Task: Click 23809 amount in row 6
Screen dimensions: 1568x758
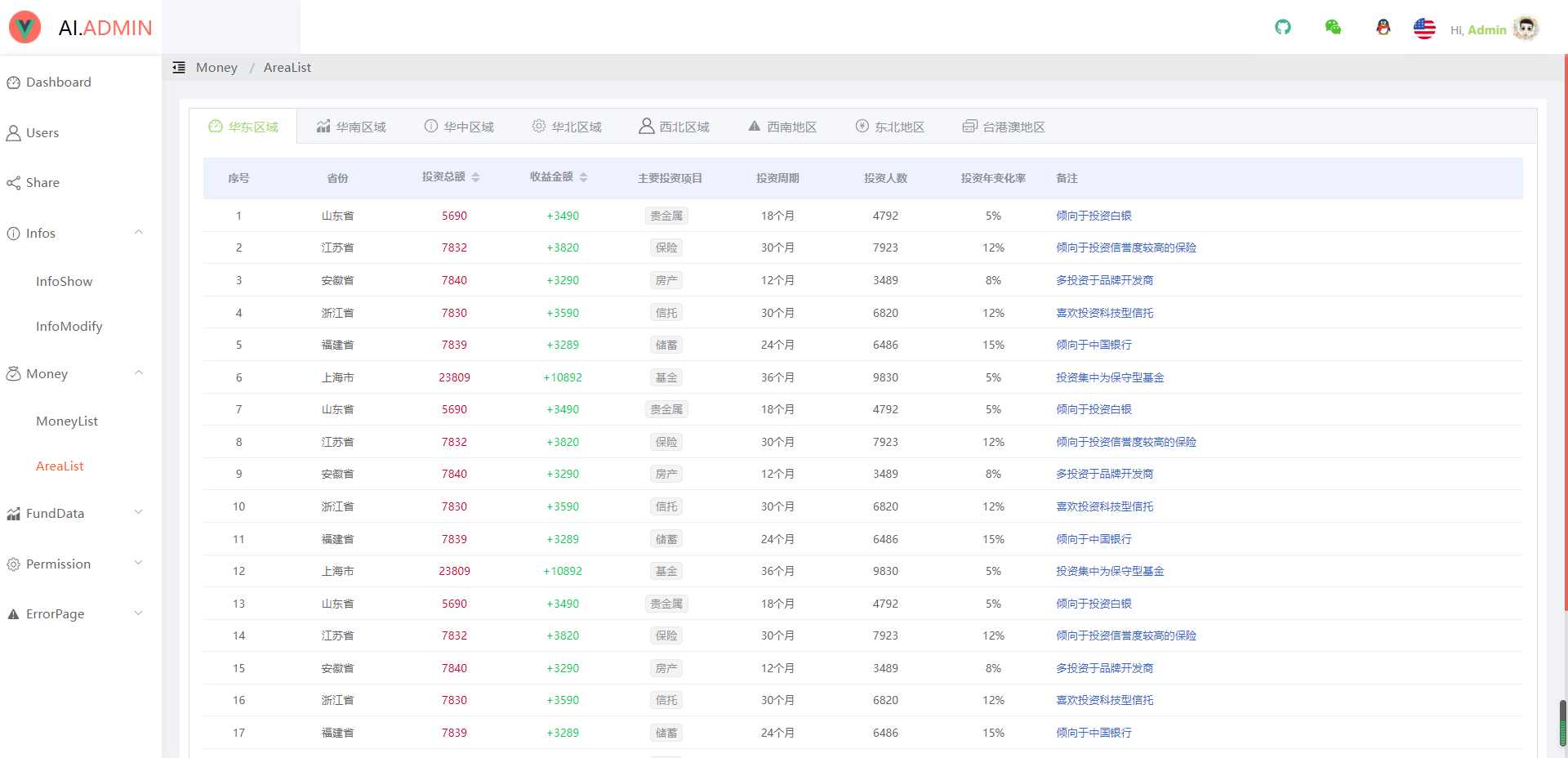Action: [x=454, y=377]
